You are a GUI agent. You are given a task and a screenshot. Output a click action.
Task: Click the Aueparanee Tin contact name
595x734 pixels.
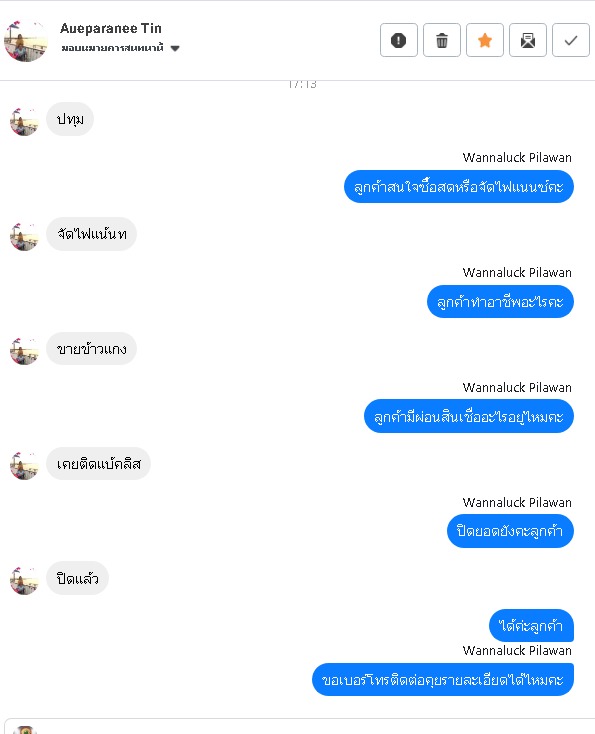pos(110,29)
